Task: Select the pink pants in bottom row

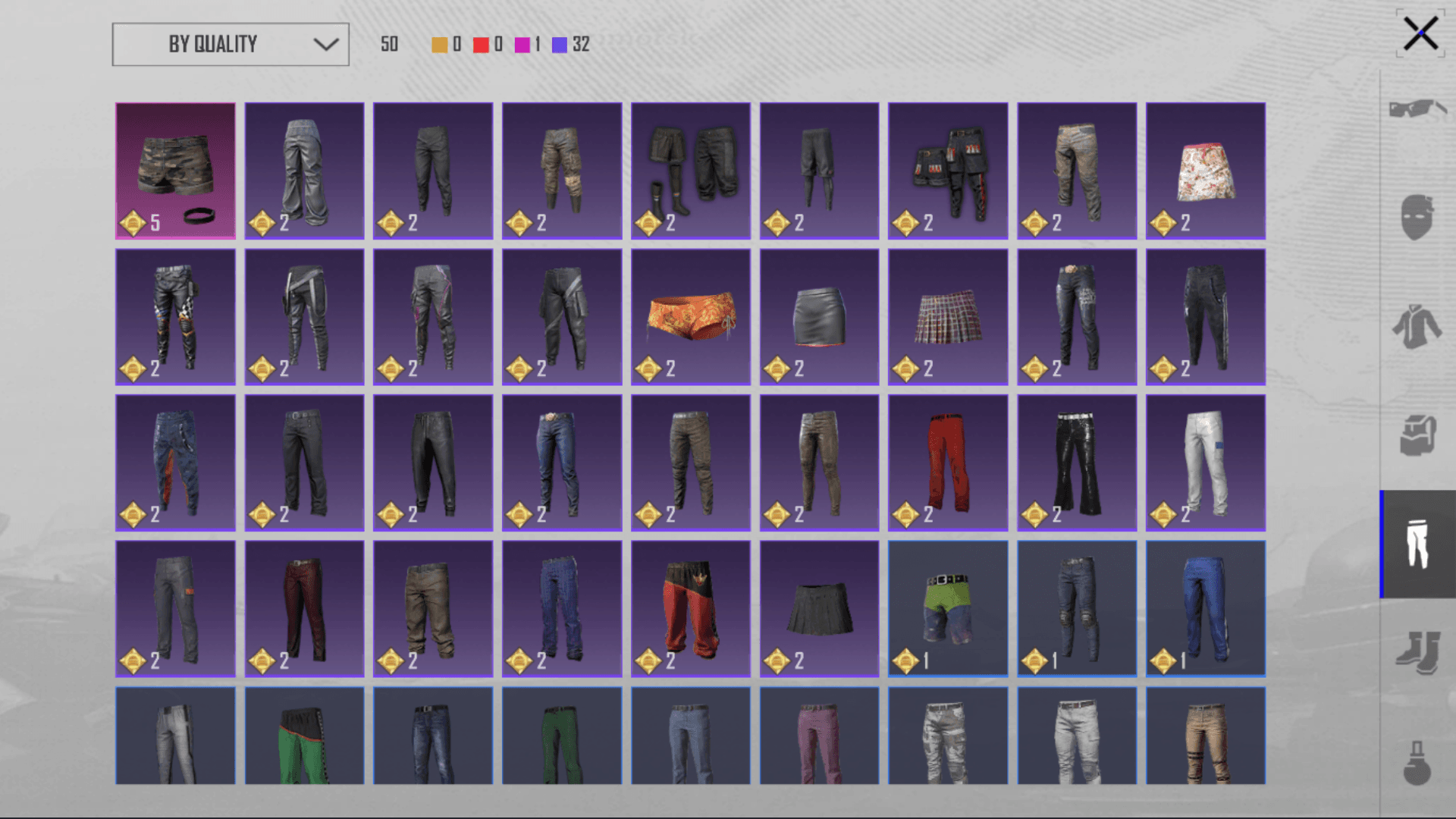Action: click(820, 736)
